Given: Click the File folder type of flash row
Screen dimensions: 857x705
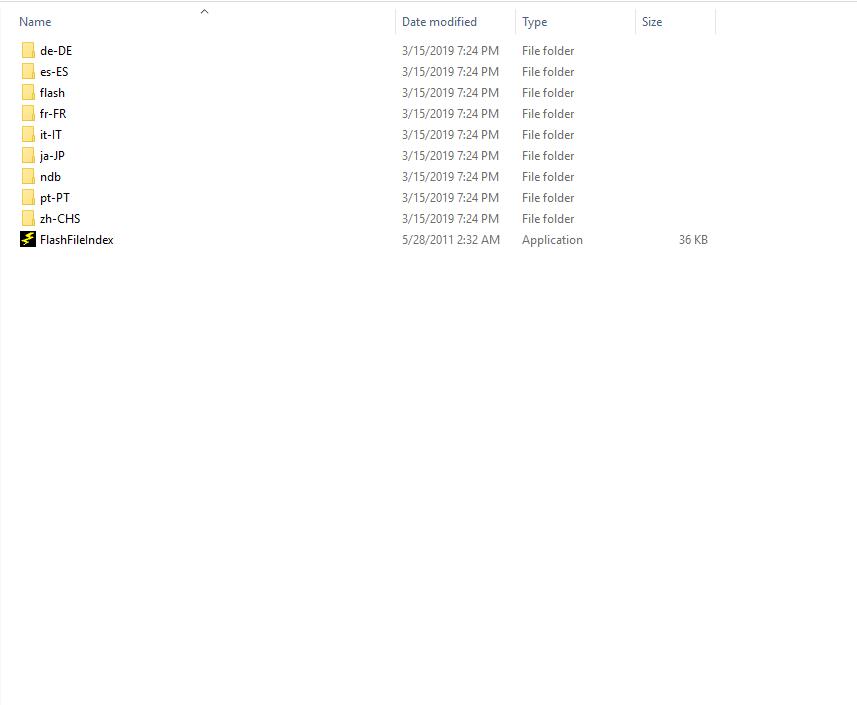Looking at the screenshot, I should click(x=548, y=93).
